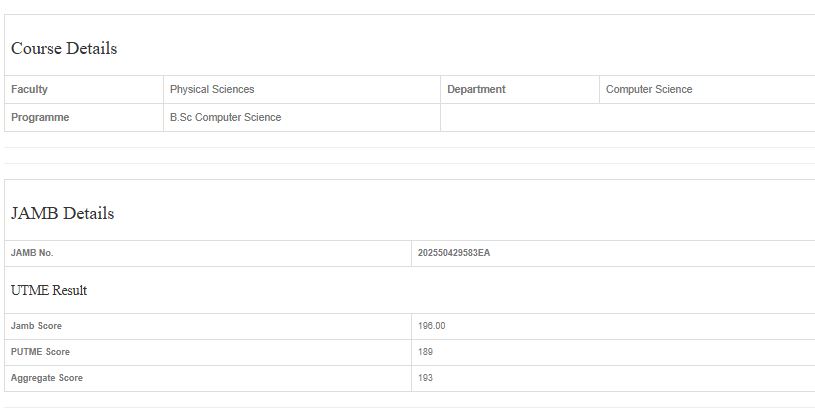Click the blank area right of UTME Result

click(x=450, y=291)
